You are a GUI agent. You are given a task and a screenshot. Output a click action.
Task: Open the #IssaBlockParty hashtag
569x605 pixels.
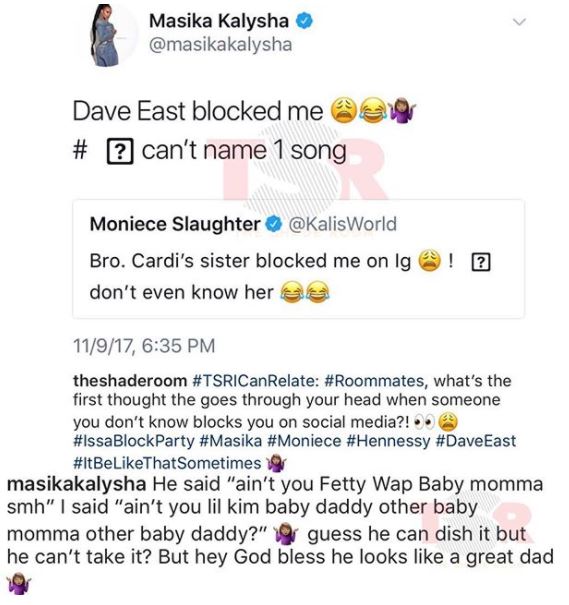pos(134,441)
